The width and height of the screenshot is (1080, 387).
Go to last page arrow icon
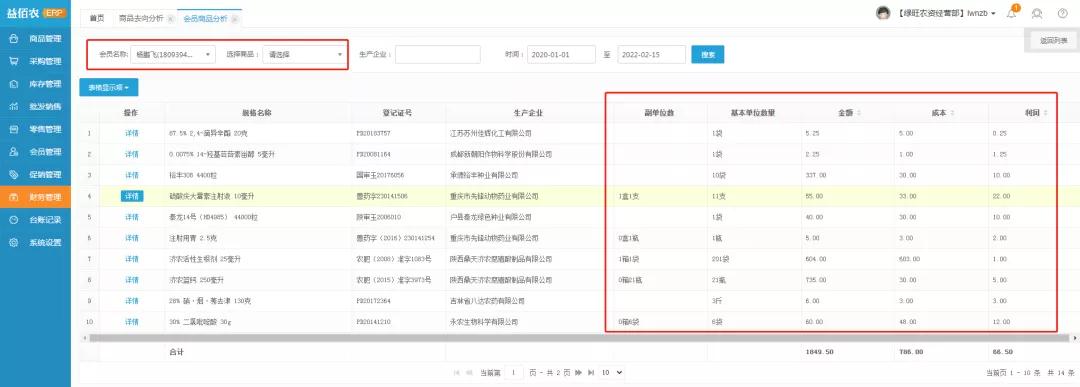(591, 373)
